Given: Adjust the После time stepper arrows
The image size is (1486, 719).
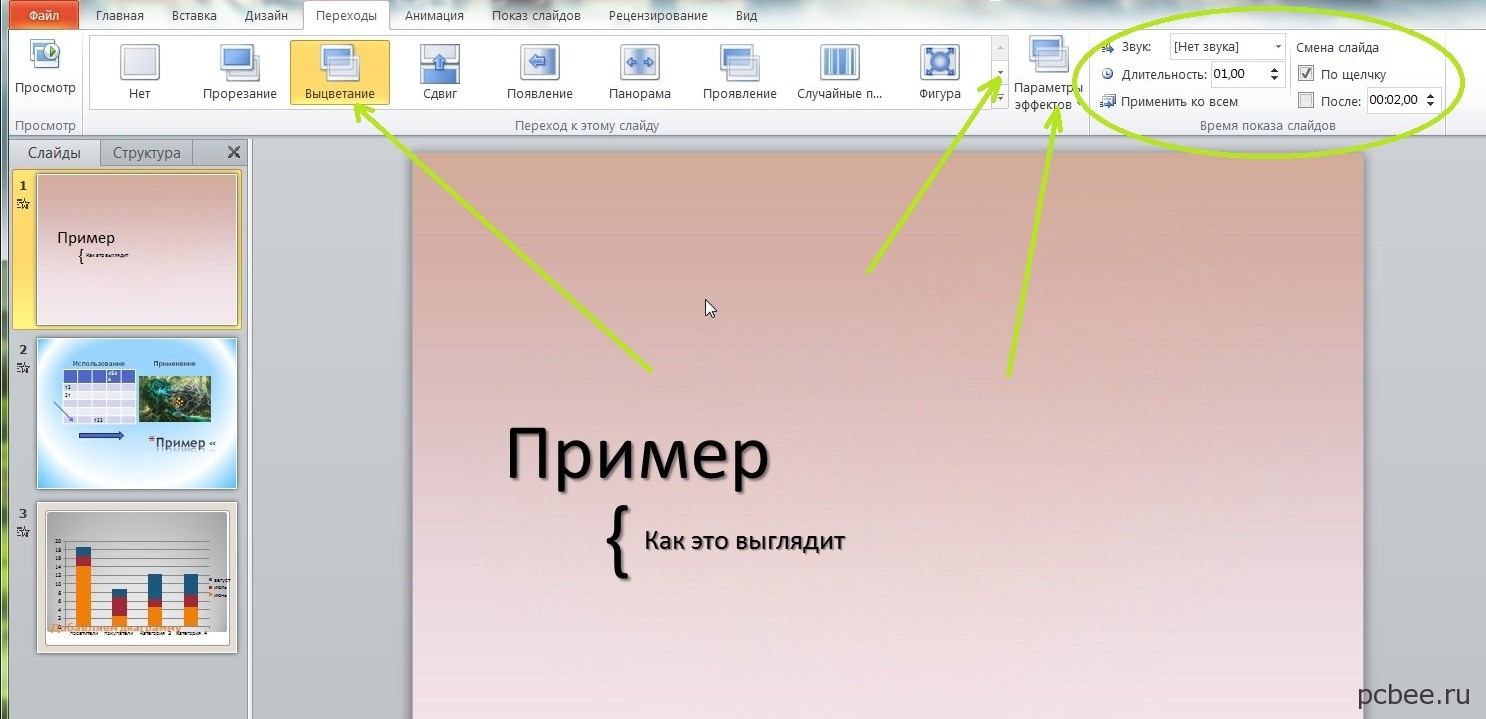Looking at the screenshot, I should point(1431,100).
